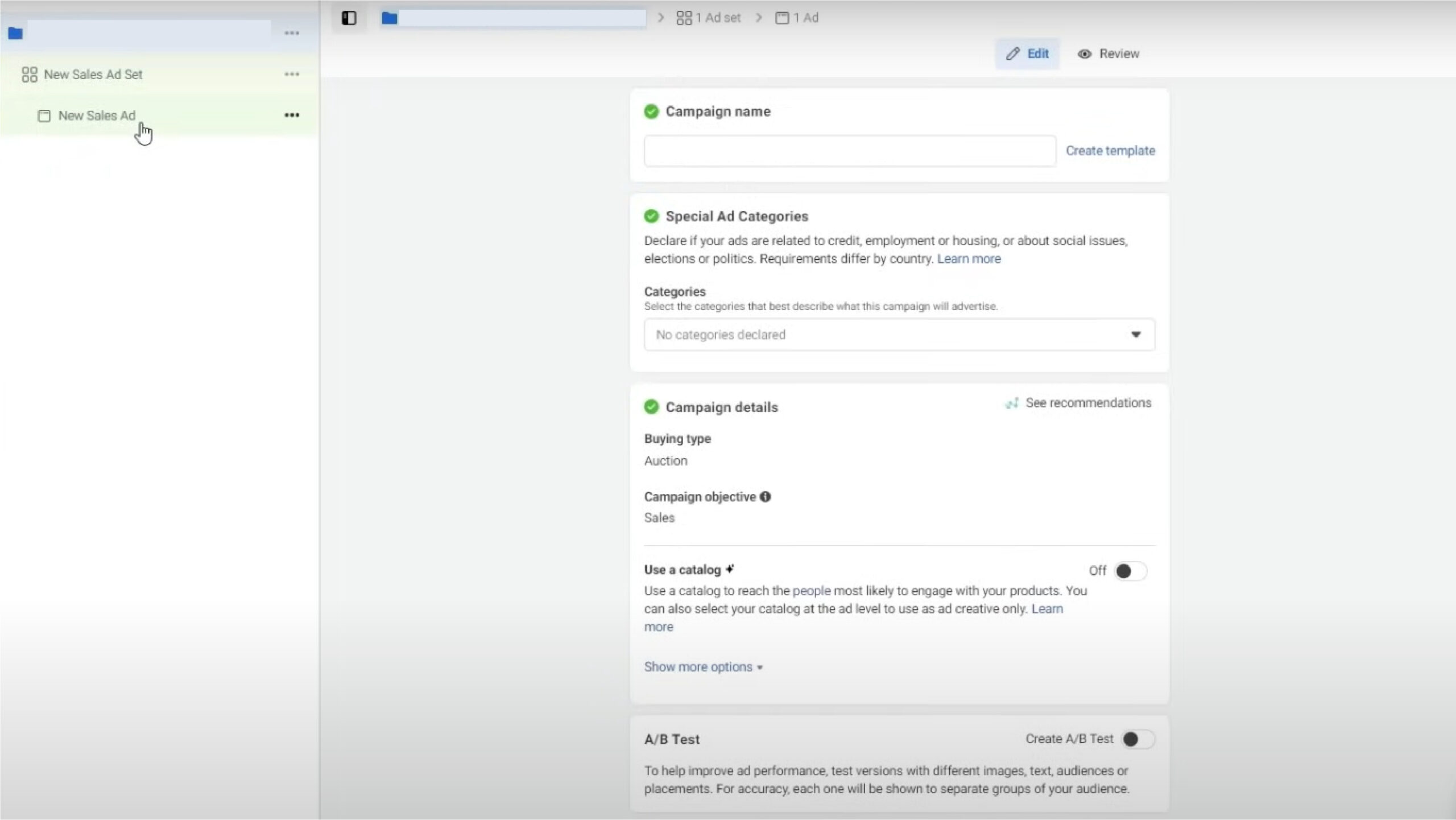The width and height of the screenshot is (1456, 820).
Task: Click See recommendations sparkle icon
Action: [x=1011, y=403]
